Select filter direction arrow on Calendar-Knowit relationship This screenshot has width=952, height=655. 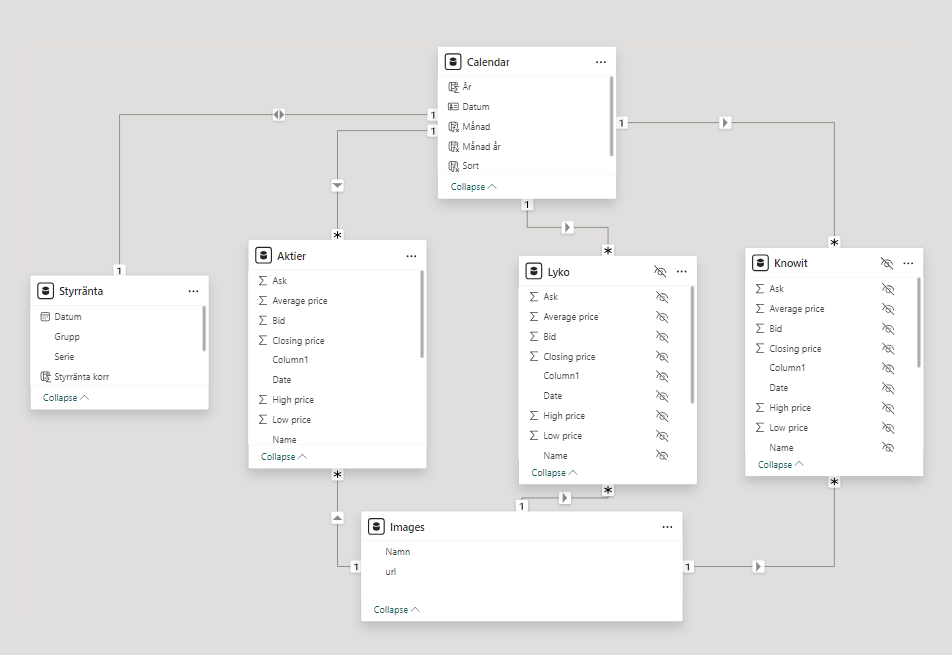pos(725,123)
